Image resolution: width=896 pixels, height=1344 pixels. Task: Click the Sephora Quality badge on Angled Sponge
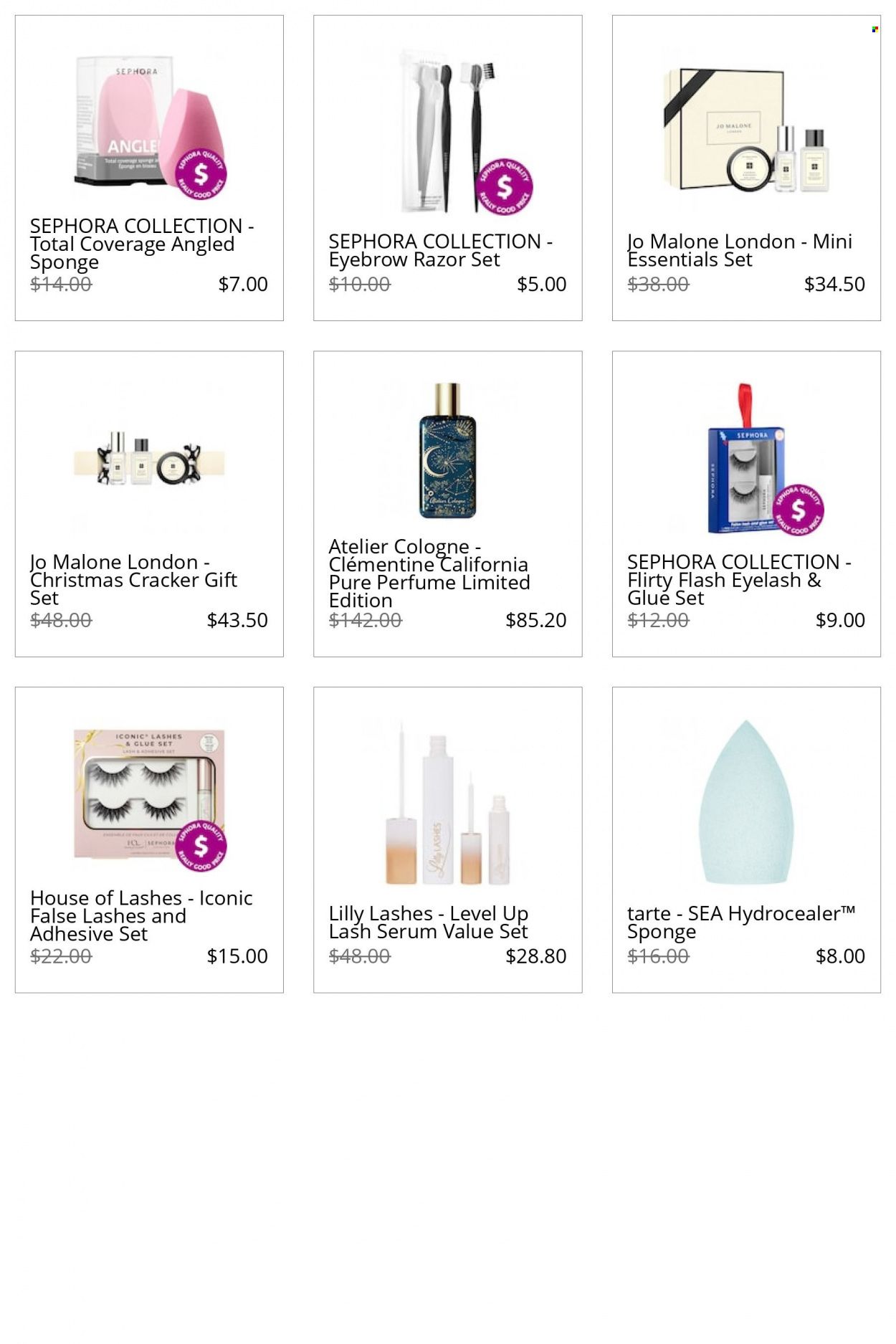pos(201,174)
